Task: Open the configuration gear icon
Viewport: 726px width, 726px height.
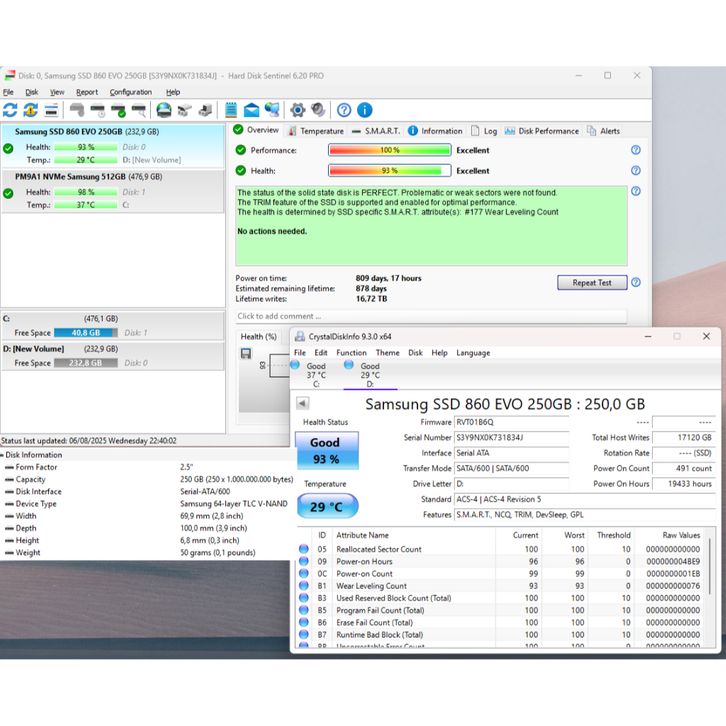Action: point(297,110)
